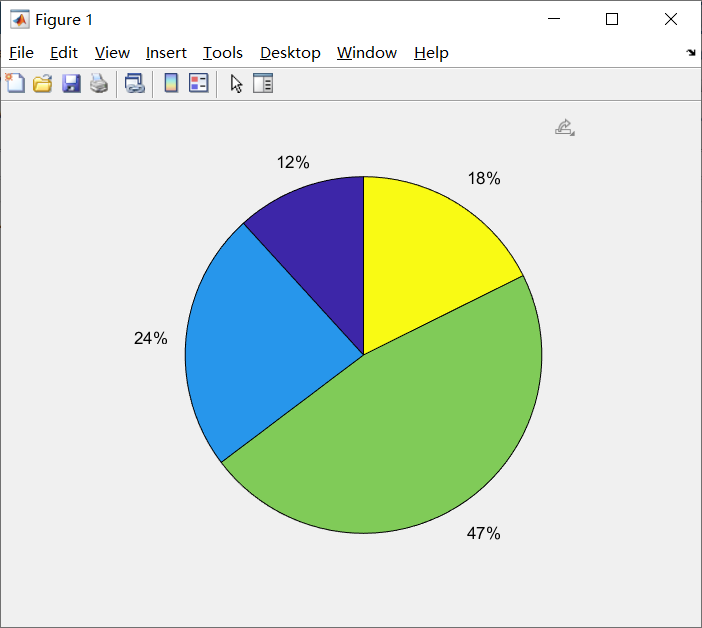Toggle the Edit Plot arrow tool
This screenshot has width=702, height=628.
coord(236,84)
